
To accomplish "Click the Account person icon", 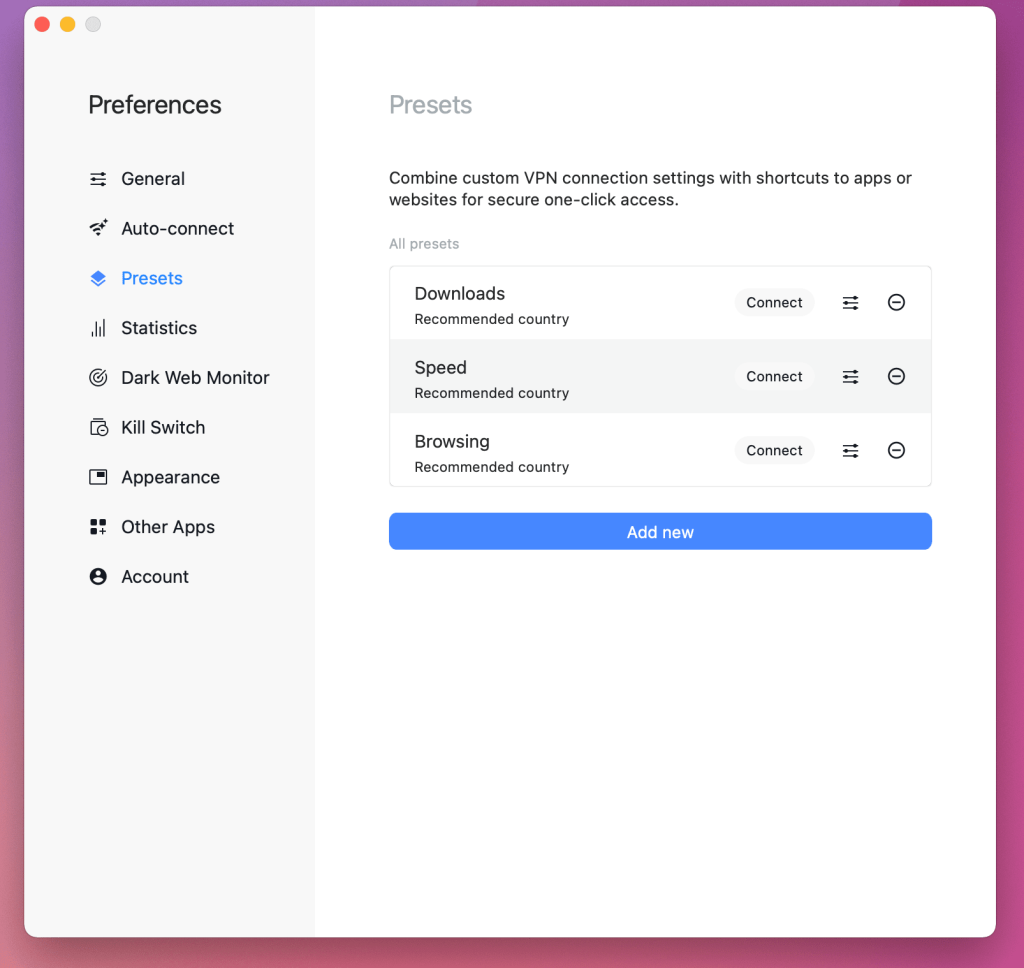I will (98, 577).
